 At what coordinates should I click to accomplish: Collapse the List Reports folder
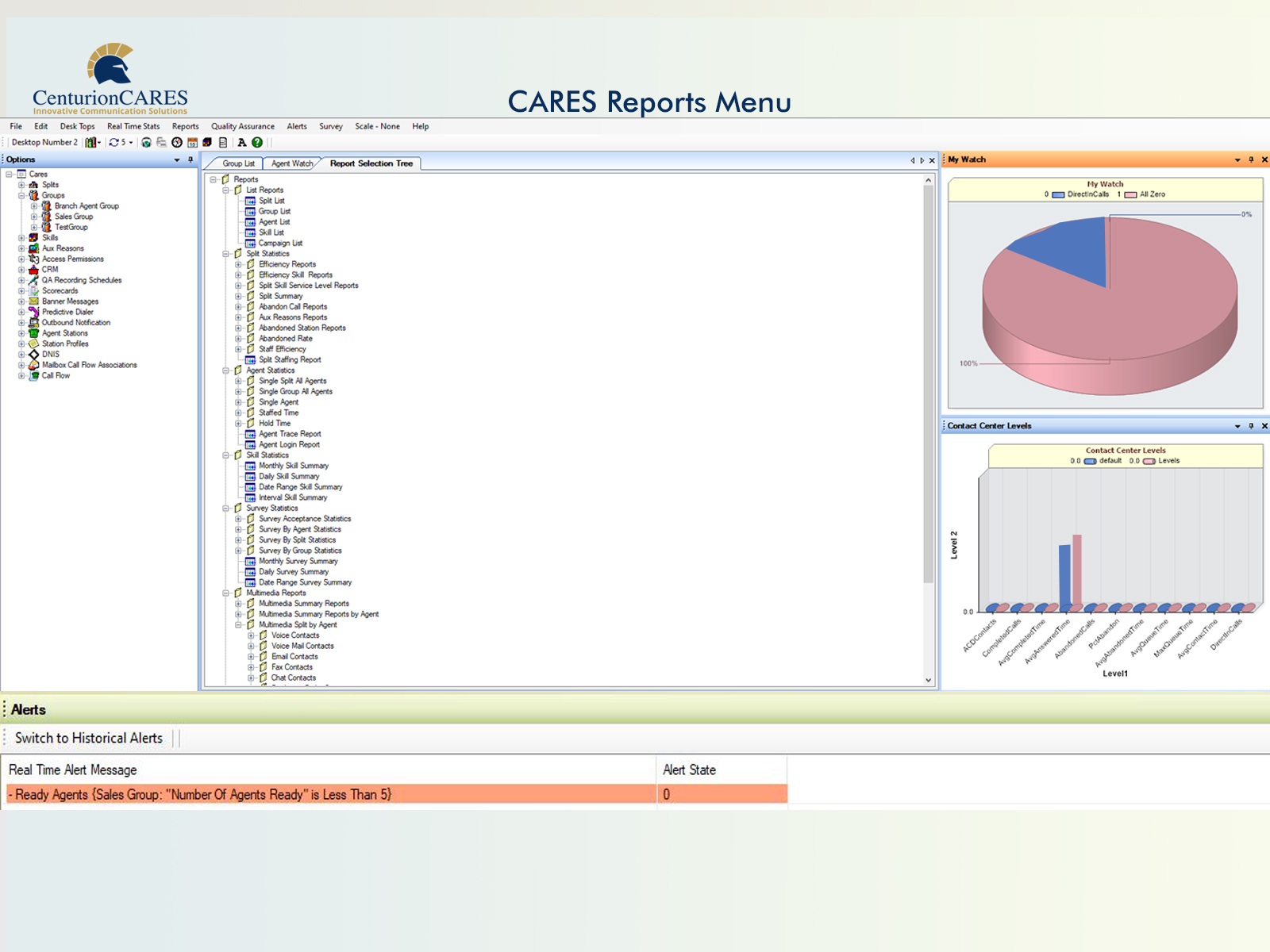click(x=226, y=190)
